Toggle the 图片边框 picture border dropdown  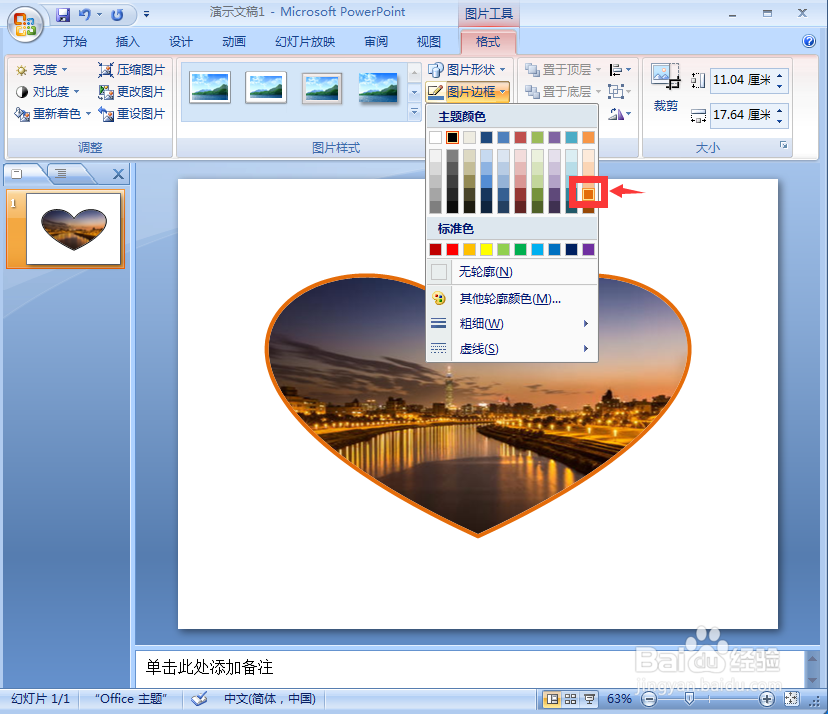coord(467,92)
